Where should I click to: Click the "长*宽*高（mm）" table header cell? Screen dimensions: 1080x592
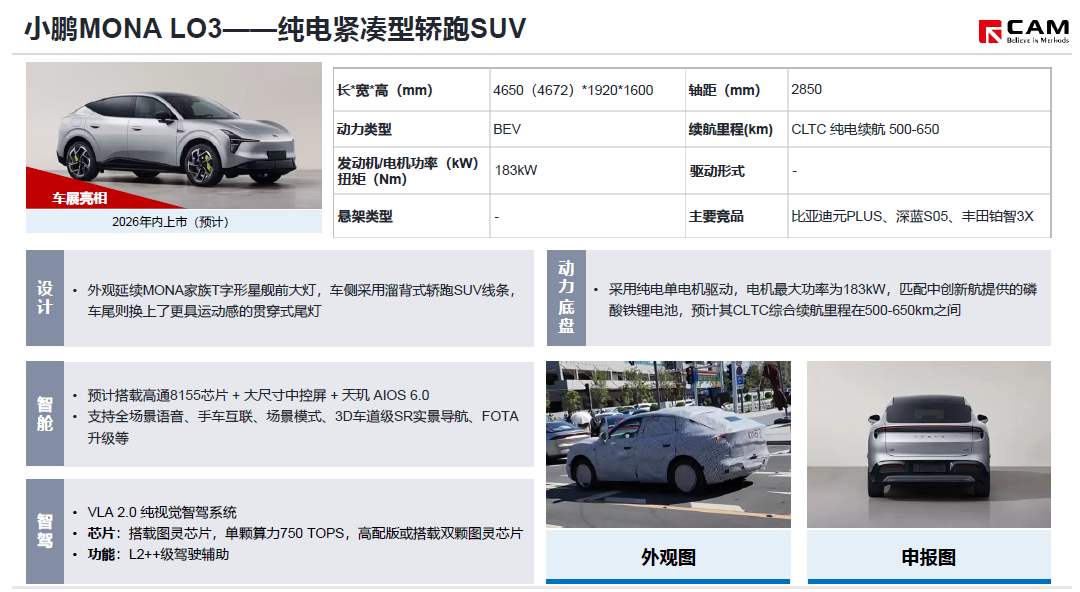(411, 90)
